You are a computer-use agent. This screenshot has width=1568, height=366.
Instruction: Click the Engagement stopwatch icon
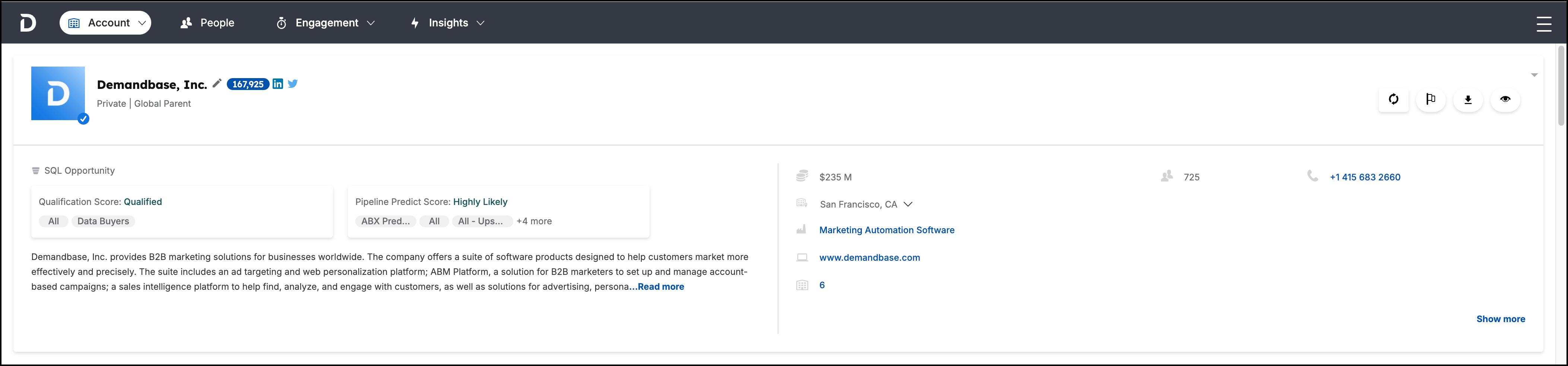click(x=281, y=23)
